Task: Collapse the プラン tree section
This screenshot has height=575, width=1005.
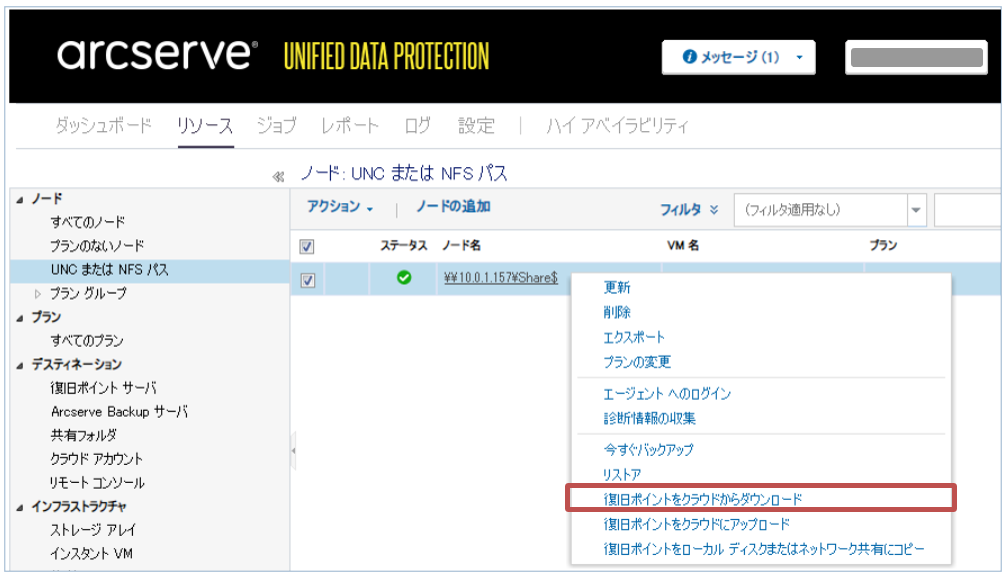Action: click(x=20, y=318)
